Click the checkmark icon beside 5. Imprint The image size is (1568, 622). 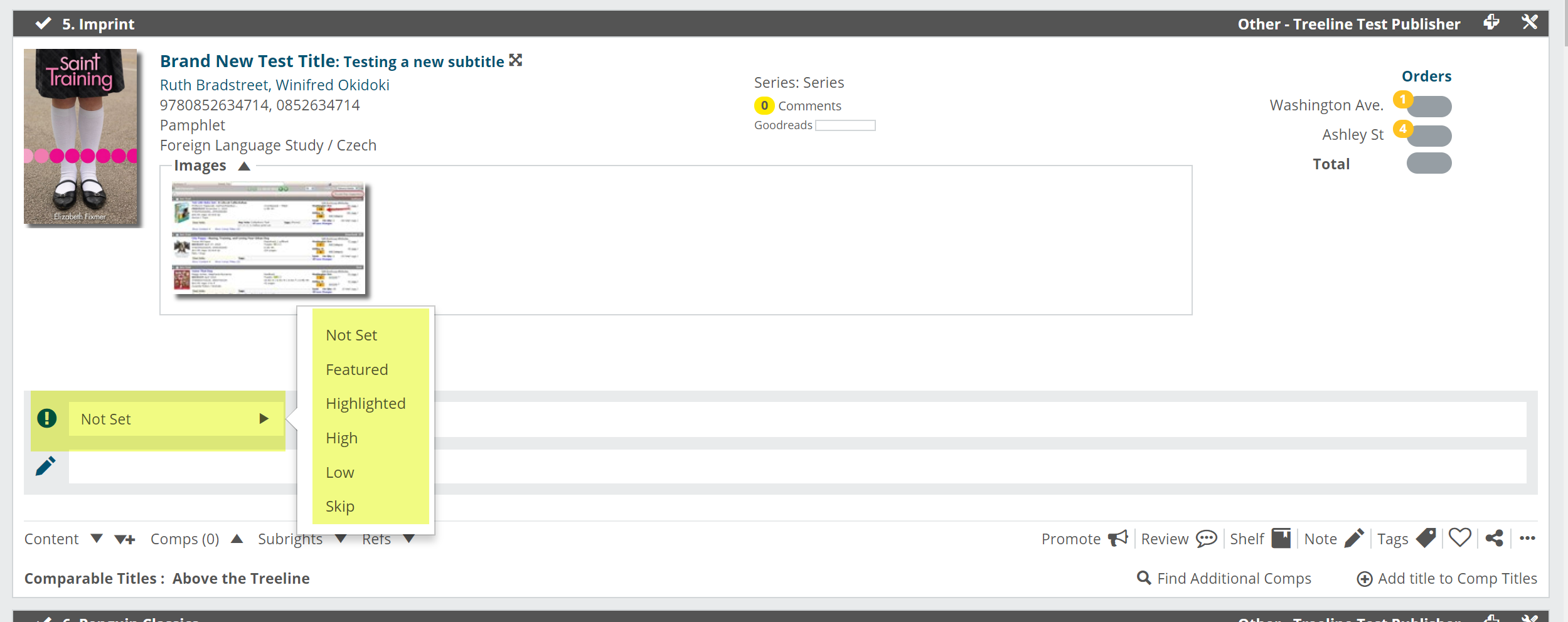click(x=43, y=24)
